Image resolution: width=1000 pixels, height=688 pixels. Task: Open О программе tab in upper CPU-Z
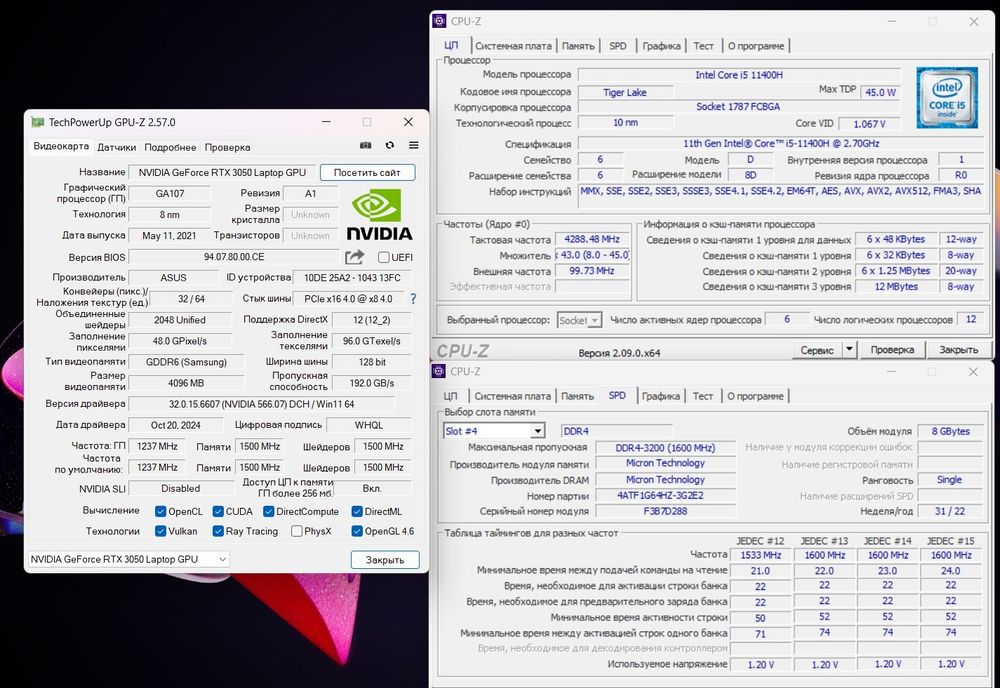click(x=756, y=46)
